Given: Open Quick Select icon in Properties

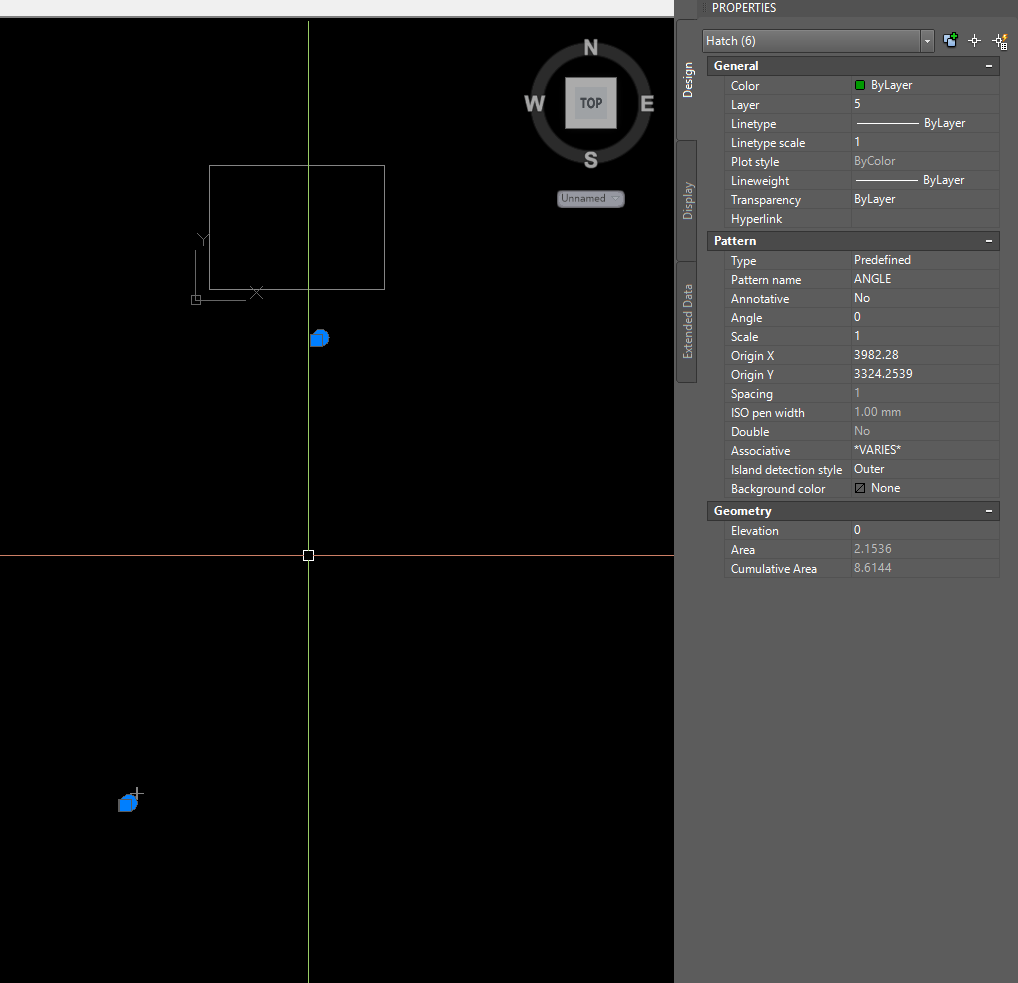Looking at the screenshot, I should [998, 41].
